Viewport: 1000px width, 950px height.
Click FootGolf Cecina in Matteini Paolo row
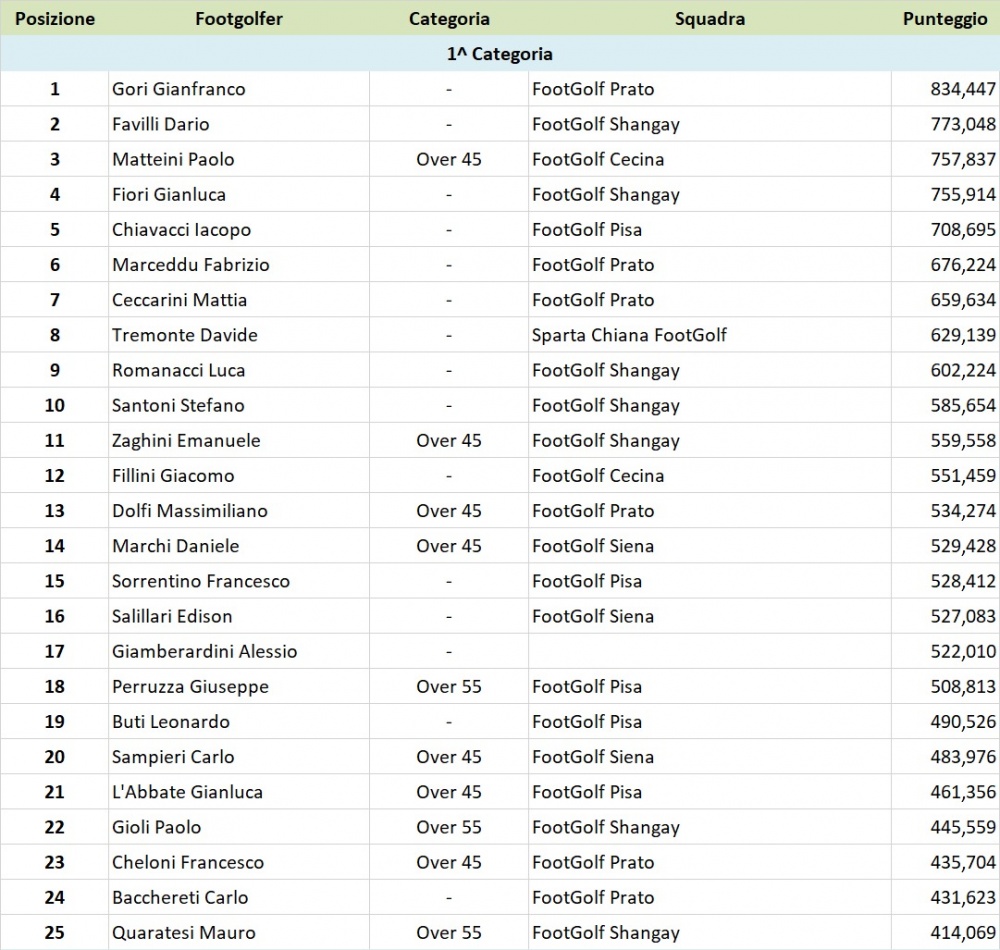click(598, 159)
